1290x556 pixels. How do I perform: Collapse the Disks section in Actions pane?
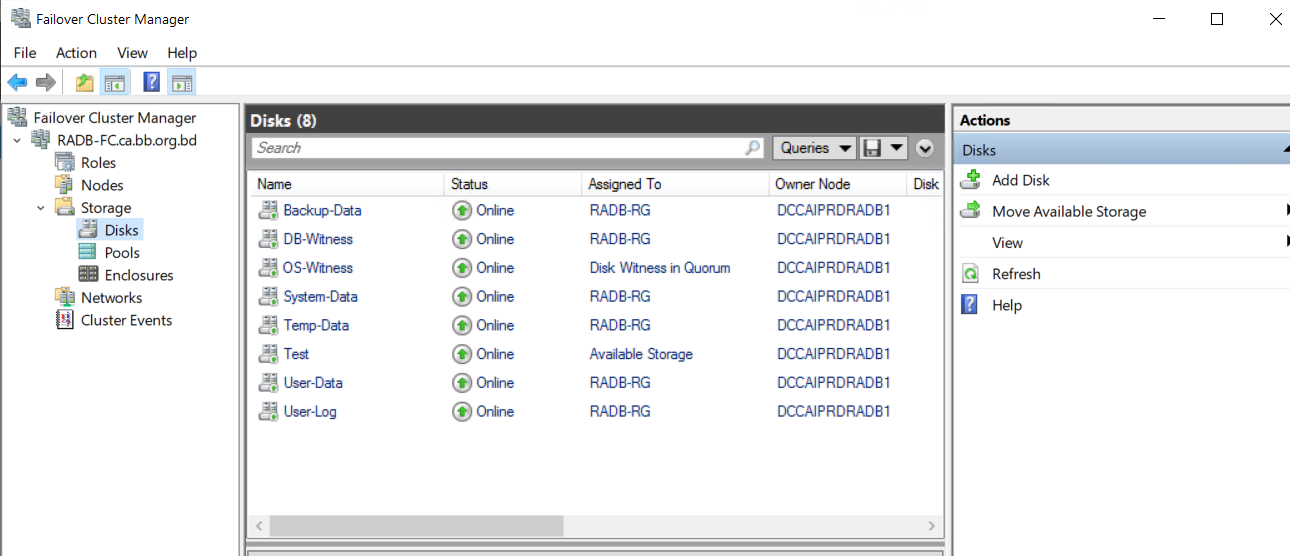[x=1285, y=150]
